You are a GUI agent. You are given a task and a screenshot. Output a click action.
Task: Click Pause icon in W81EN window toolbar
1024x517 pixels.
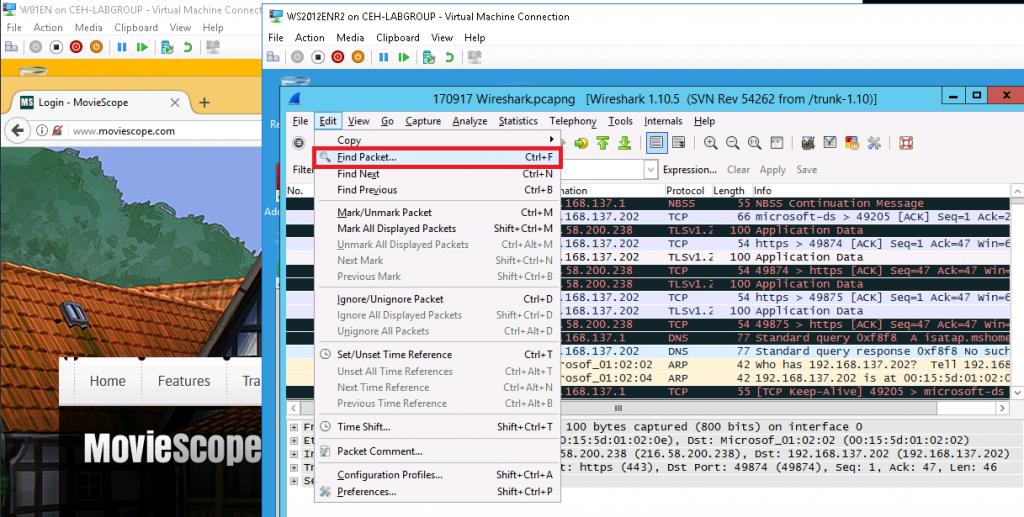point(121,47)
